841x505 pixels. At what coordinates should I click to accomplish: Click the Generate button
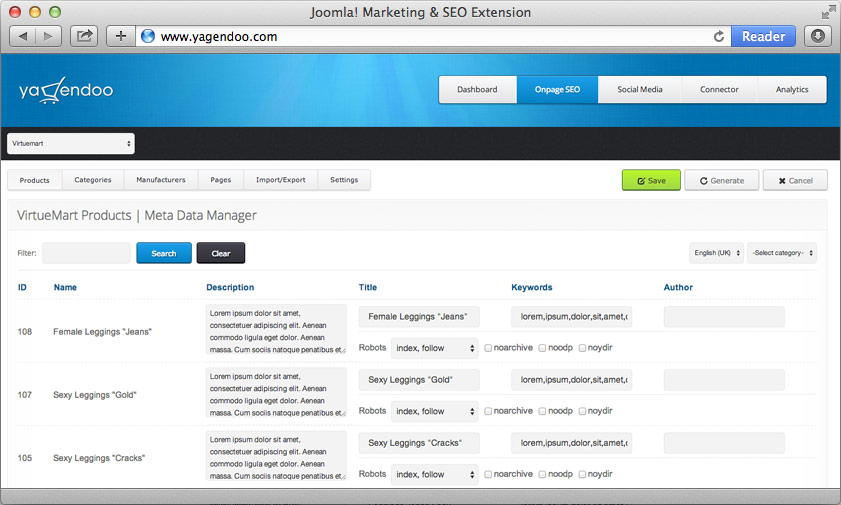click(x=722, y=181)
